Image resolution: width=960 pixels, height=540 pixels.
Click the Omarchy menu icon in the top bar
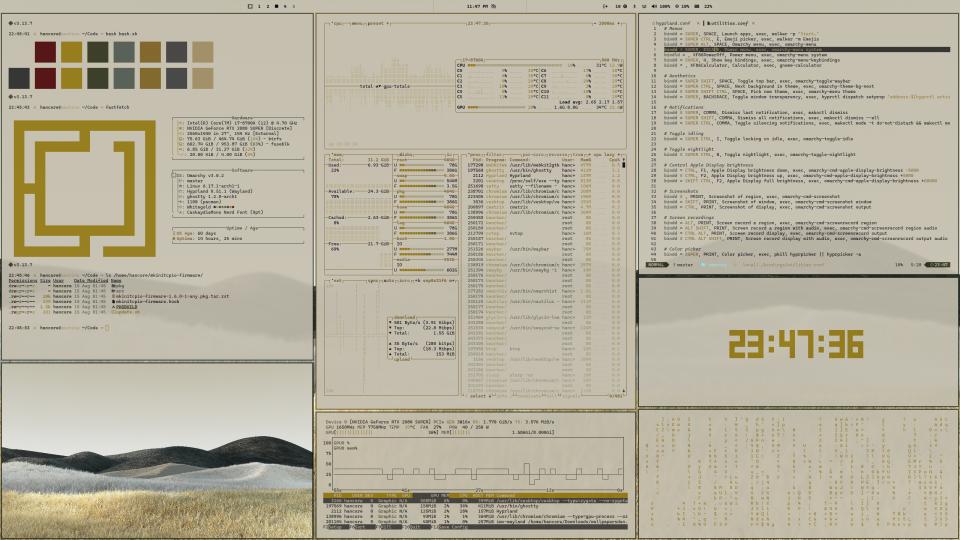point(249,6)
